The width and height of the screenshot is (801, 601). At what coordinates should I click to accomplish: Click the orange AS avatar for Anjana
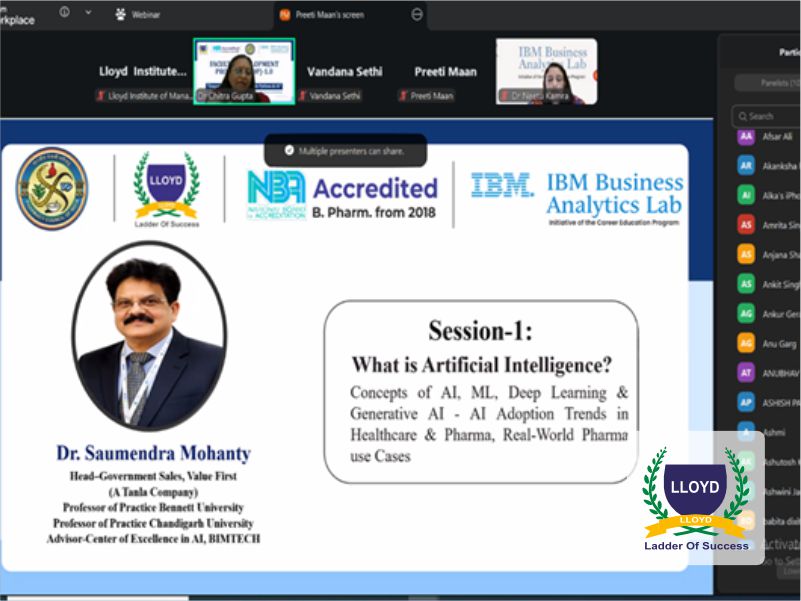click(746, 255)
